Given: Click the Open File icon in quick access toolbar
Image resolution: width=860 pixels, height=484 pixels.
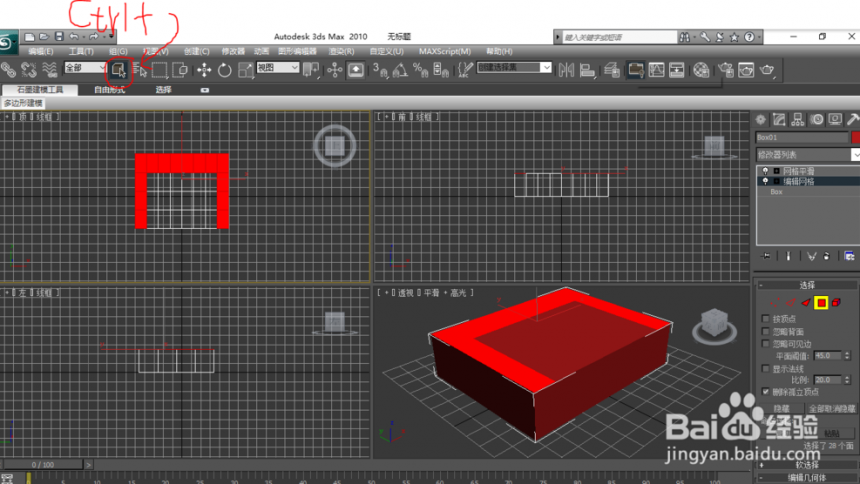Looking at the screenshot, I should [x=44, y=37].
